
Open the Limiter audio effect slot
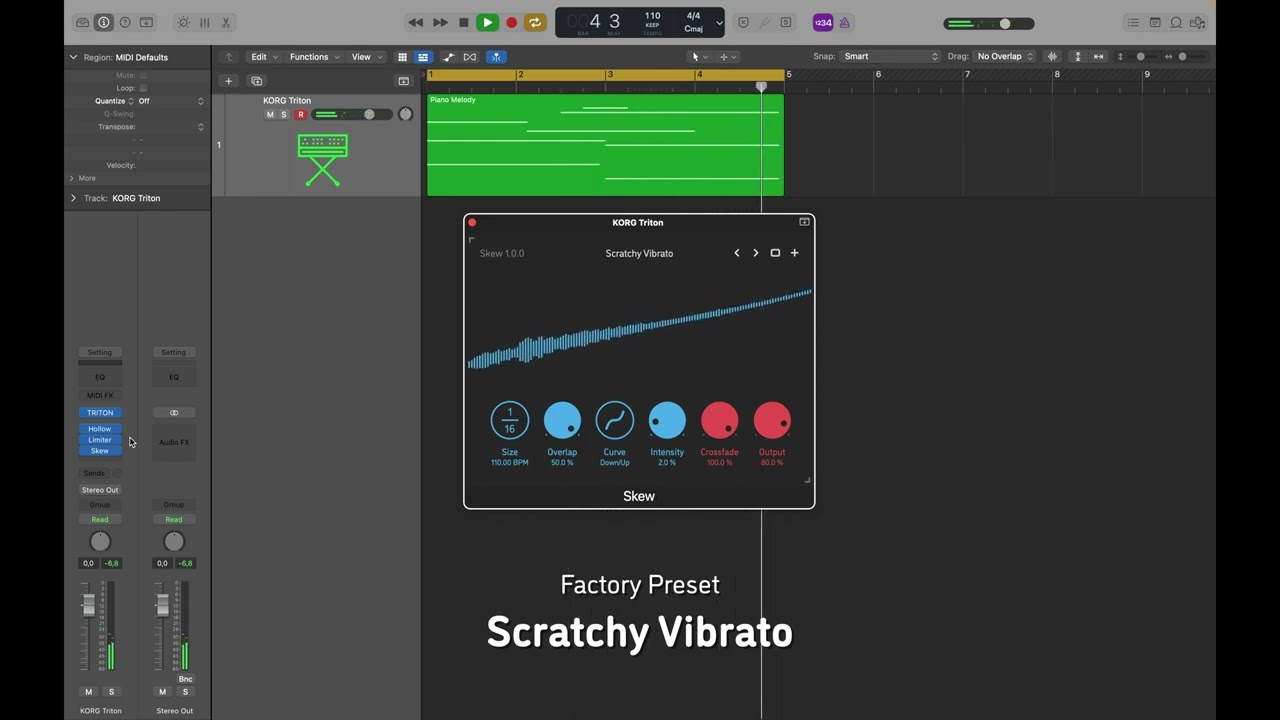100,440
